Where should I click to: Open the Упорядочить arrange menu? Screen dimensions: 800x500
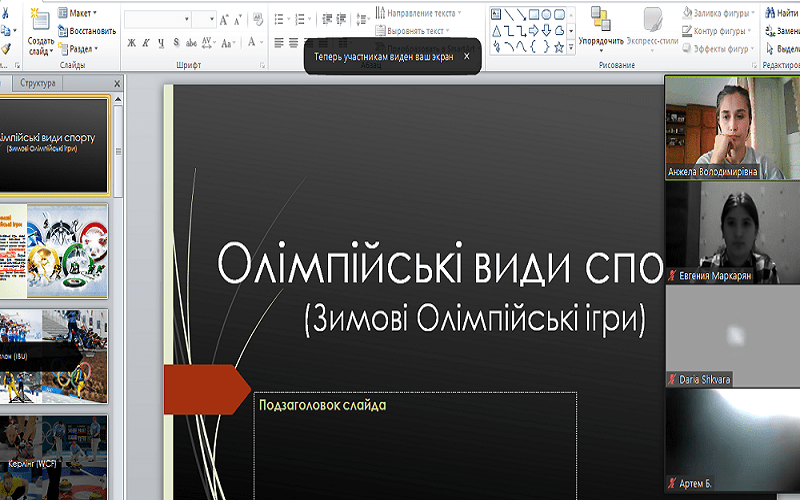[600, 27]
